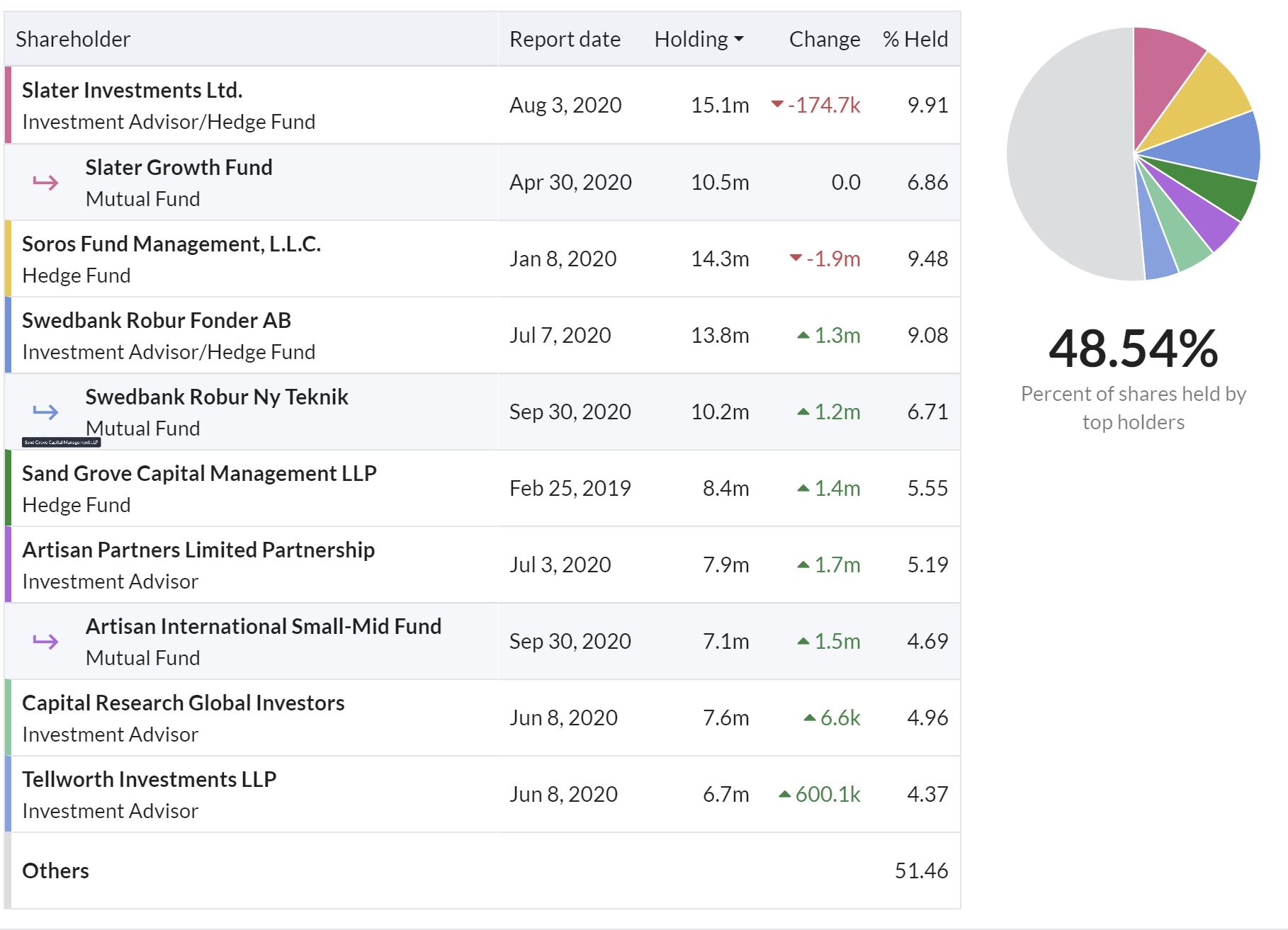Click the green up-triangle next to 600.1k
The width and height of the screenshot is (1288, 930).
click(784, 794)
